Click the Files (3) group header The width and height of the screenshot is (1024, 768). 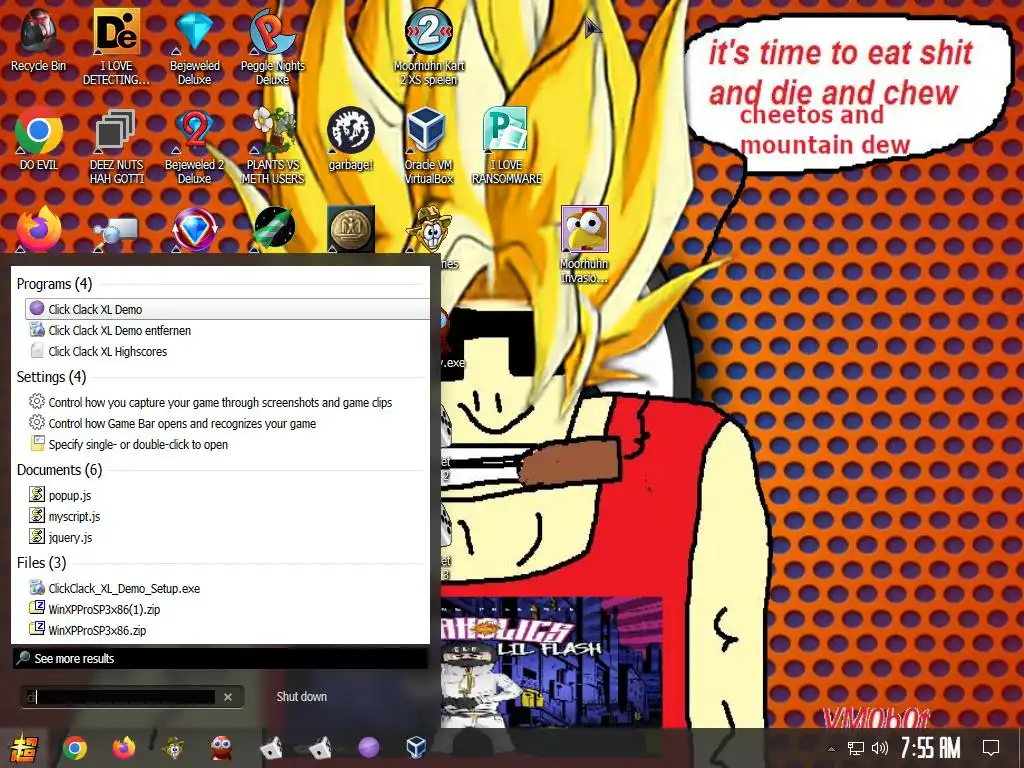[x=41, y=562]
